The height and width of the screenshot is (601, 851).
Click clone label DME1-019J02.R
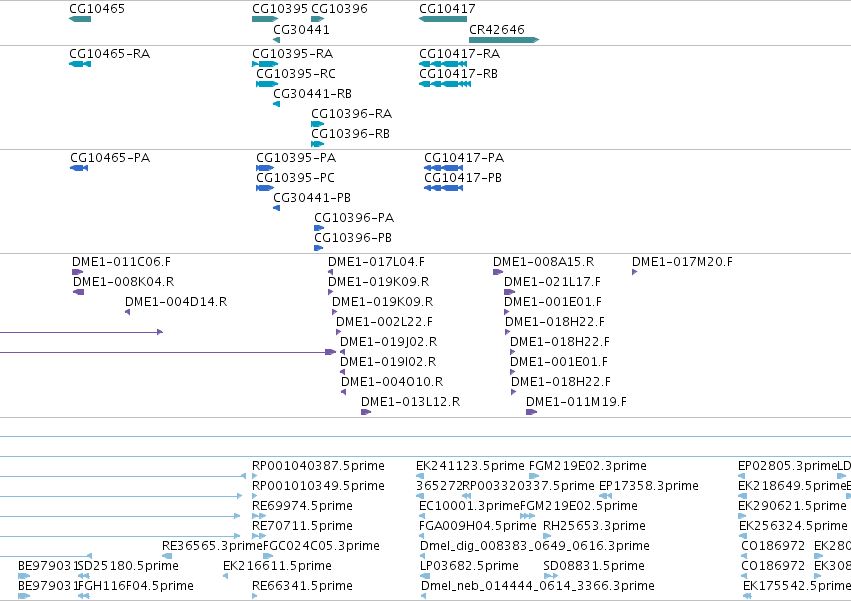pos(389,343)
